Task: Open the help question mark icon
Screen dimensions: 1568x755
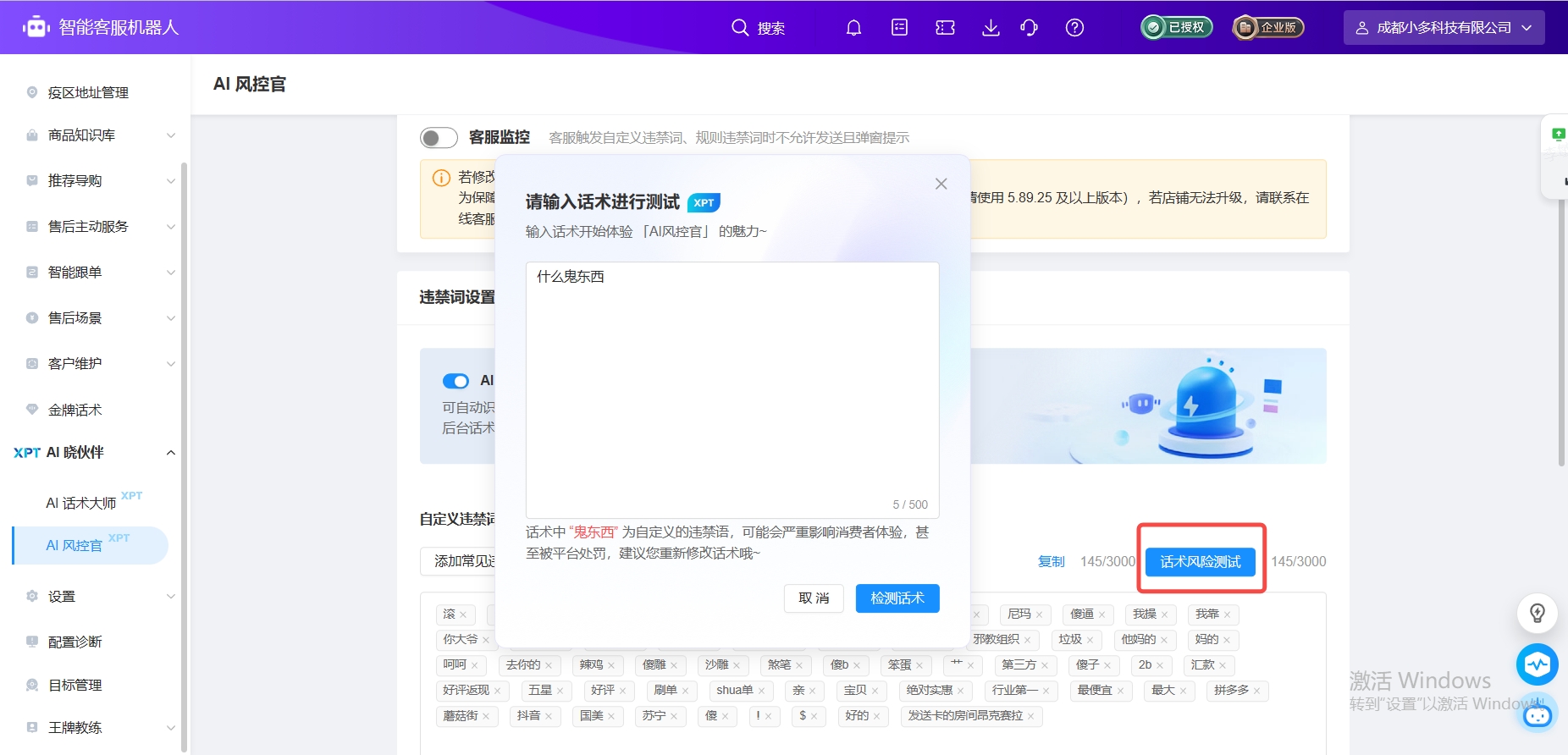Action: 1074,28
